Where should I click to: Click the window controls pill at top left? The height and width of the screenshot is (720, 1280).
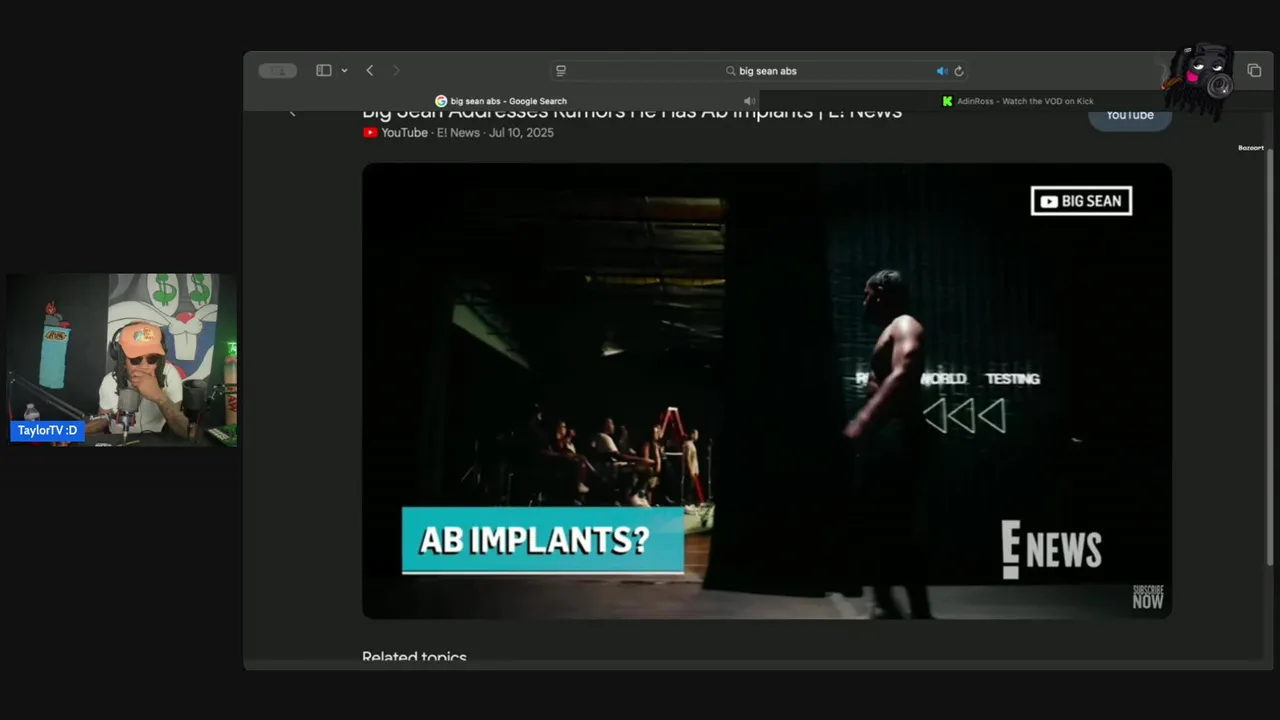tap(277, 71)
